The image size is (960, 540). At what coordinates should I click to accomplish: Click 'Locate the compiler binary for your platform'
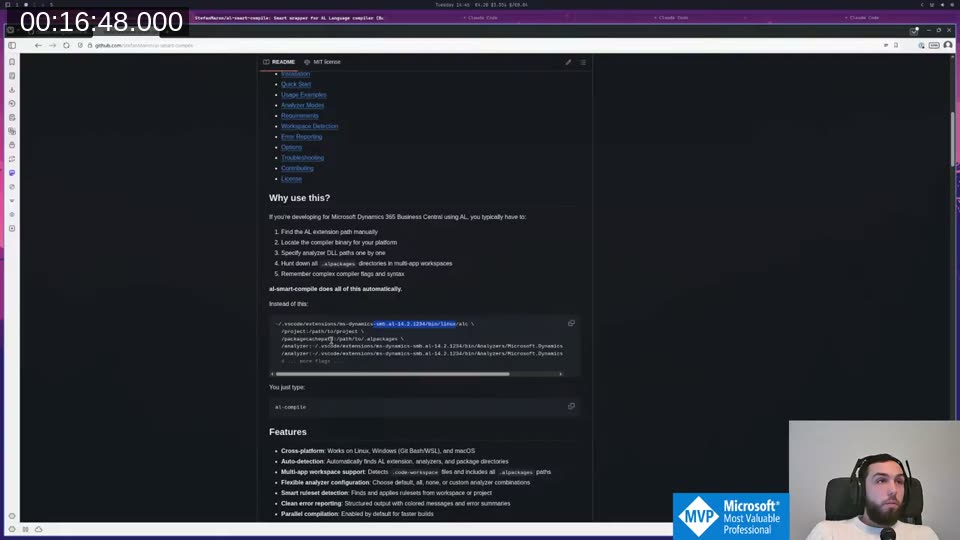pos(339,242)
